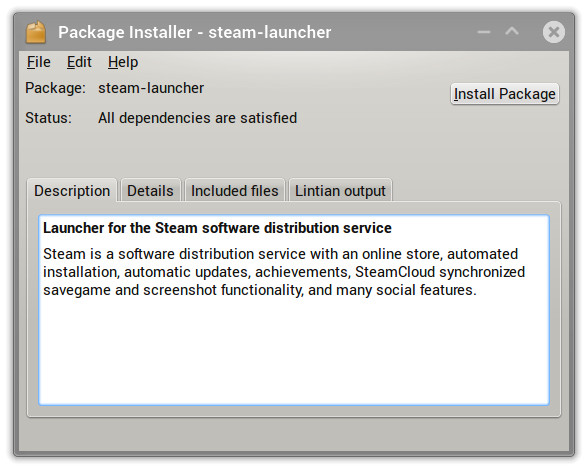Click the package box icon in title bar
The width and height of the screenshot is (588, 470).
point(36,32)
